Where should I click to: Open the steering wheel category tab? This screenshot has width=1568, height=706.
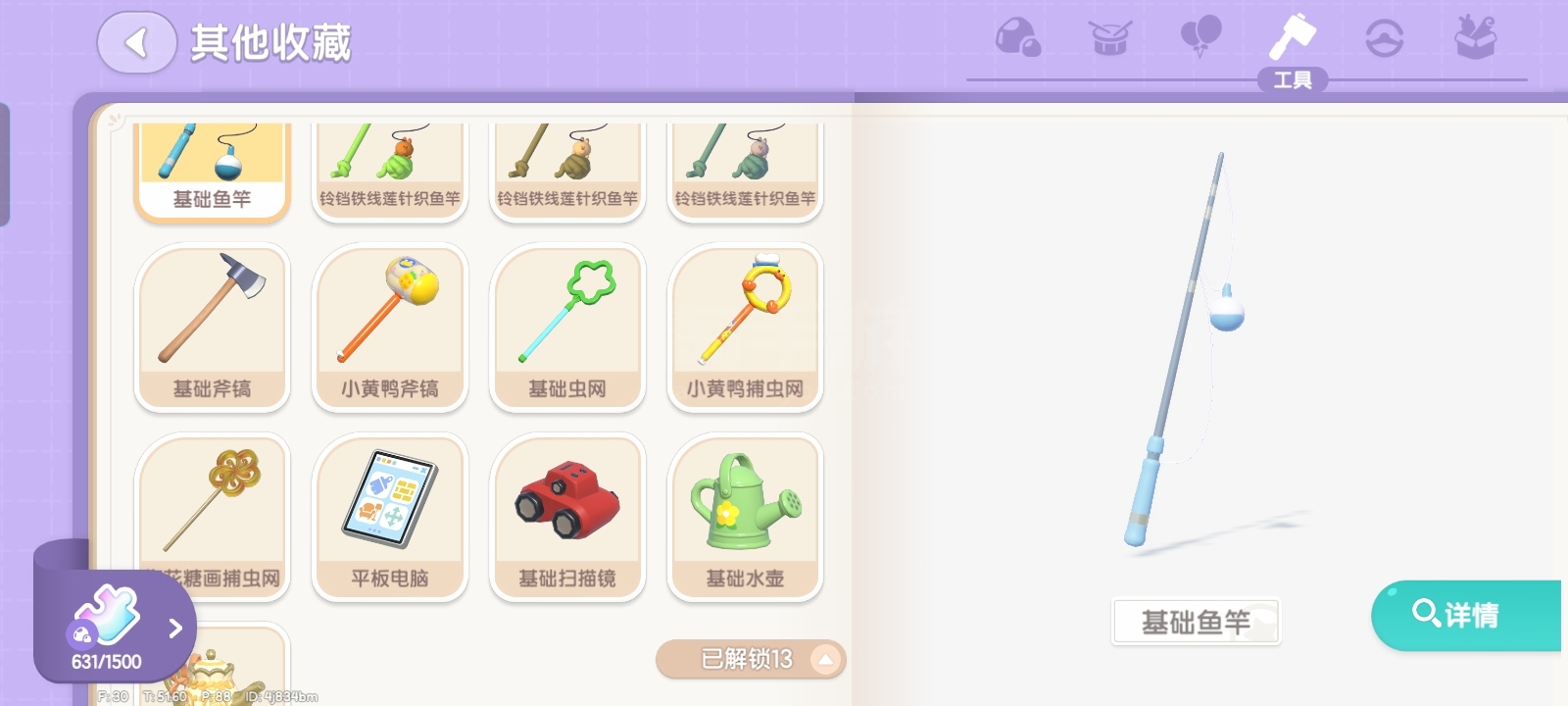1385,38
